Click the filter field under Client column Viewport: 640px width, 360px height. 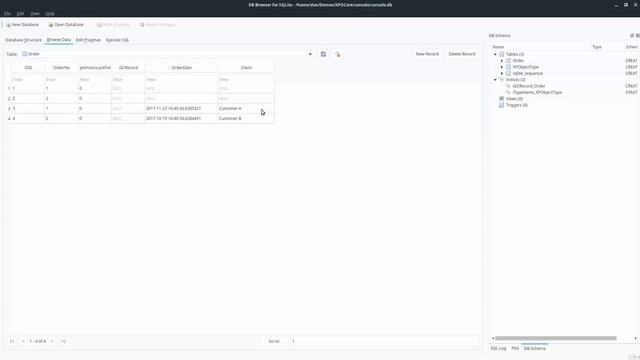click(x=246, y=80)
